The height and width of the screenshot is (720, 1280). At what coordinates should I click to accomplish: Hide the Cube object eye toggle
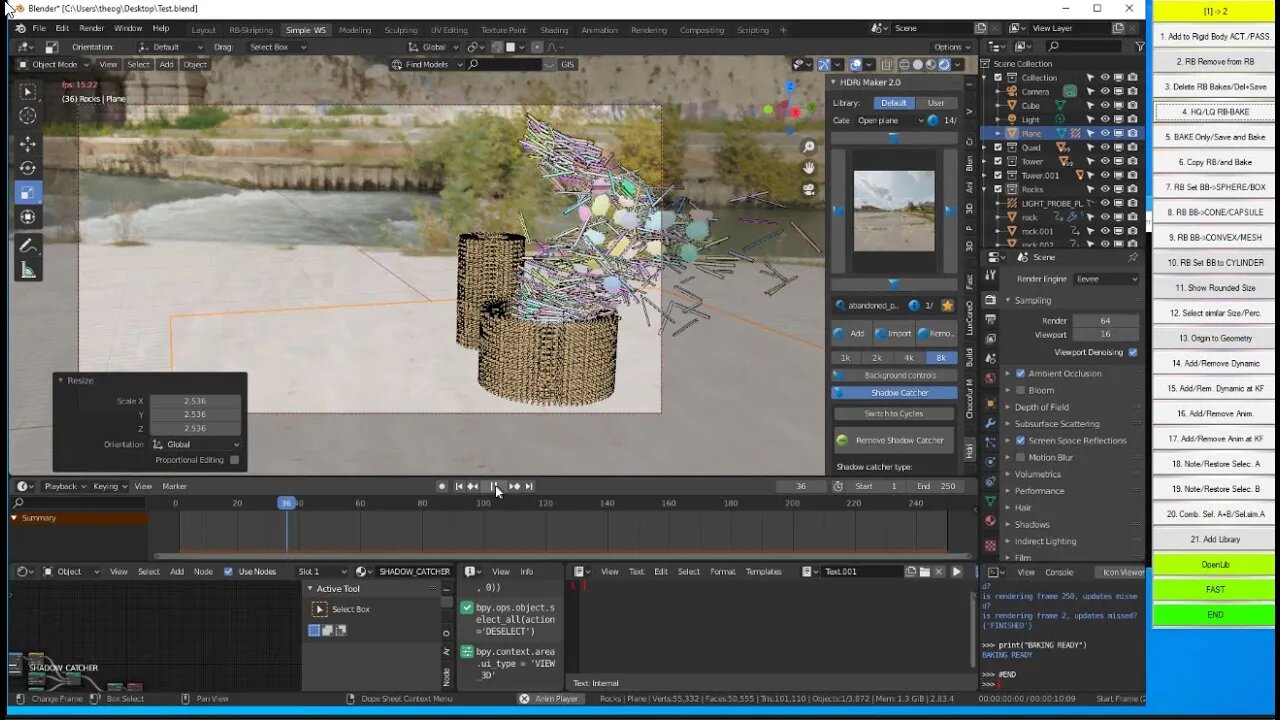[x=1105, y=105]
